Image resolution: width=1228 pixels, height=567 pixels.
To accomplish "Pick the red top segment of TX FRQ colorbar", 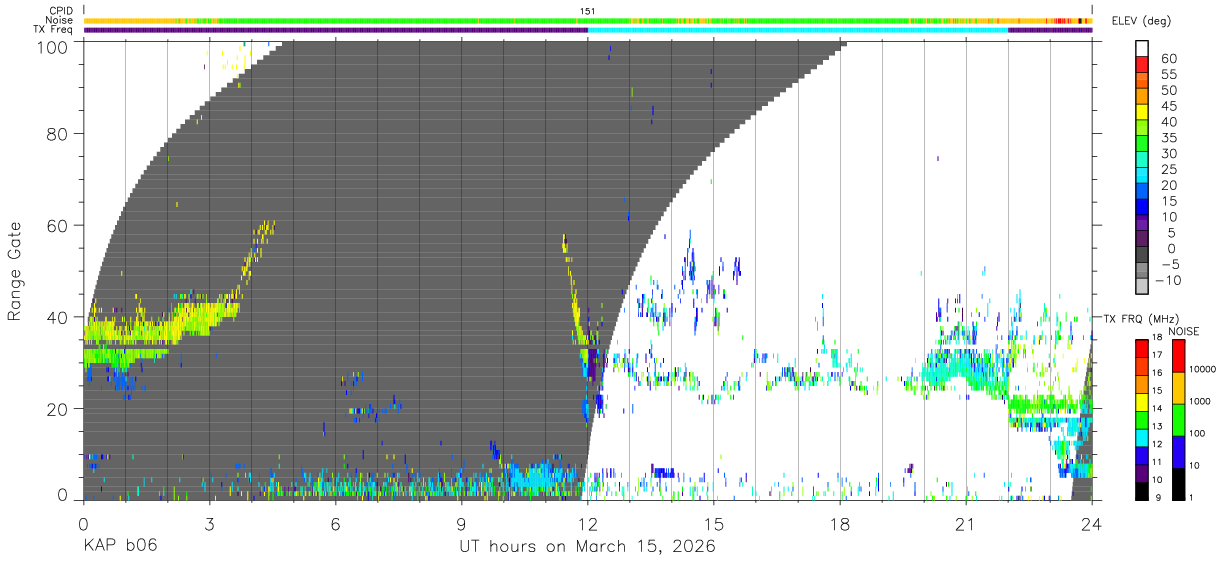I will point(1143,348).
